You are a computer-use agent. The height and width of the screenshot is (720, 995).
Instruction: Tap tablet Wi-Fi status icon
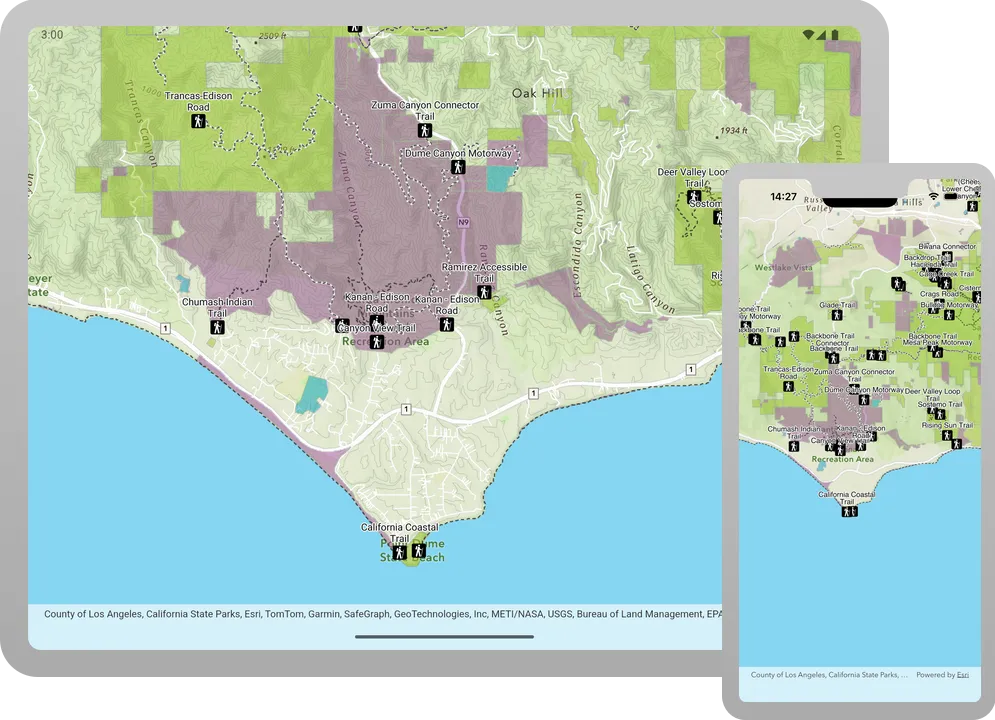coord(808,34)
